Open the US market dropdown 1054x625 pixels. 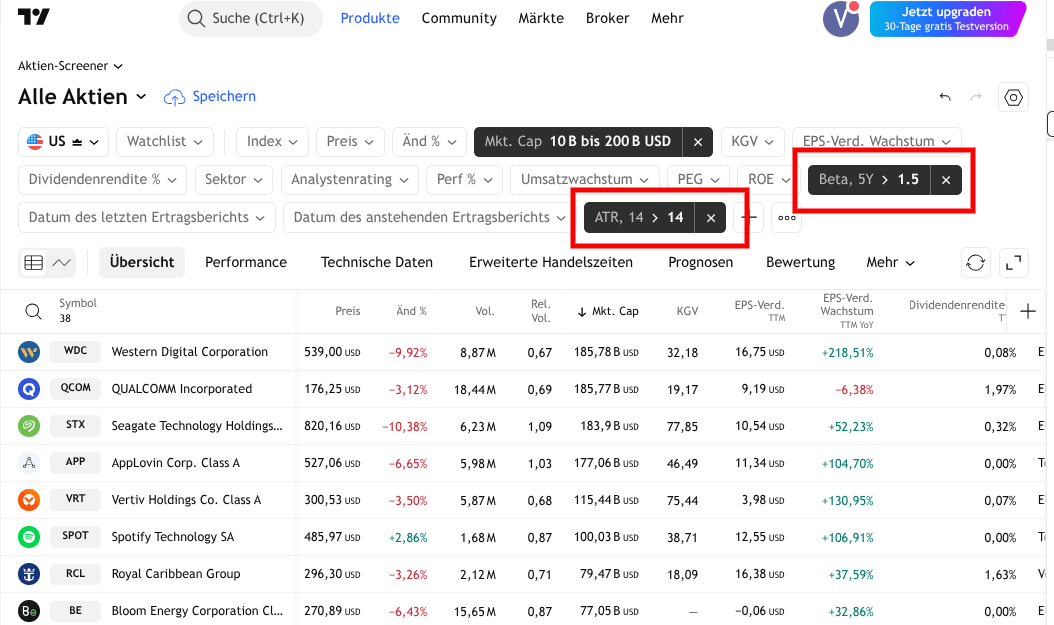pyautogui.click(x=63, y=142)
